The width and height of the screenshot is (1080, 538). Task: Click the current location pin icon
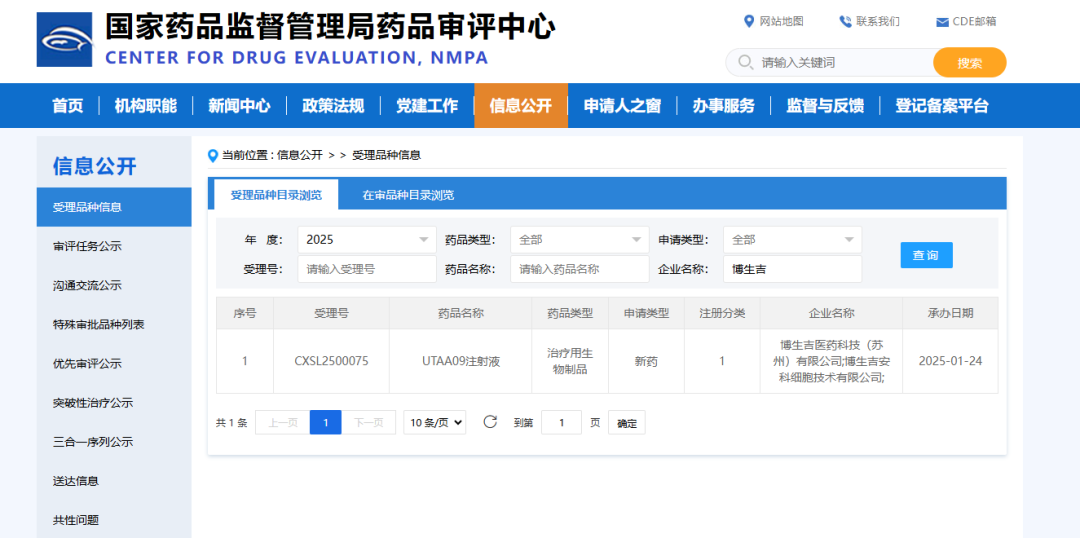pos(213,156)
